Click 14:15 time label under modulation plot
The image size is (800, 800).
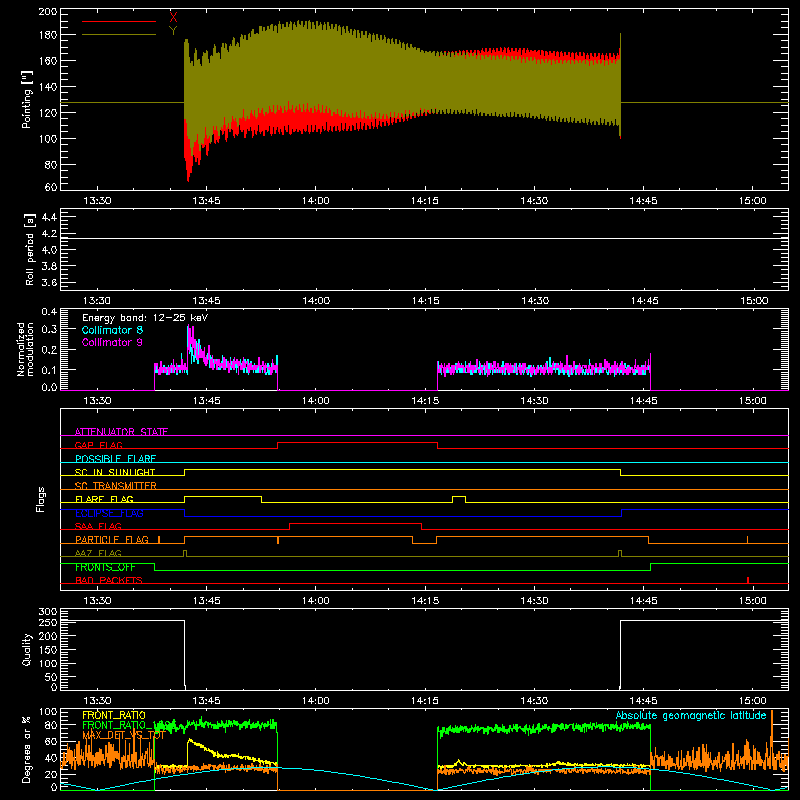tap(425, 401)
